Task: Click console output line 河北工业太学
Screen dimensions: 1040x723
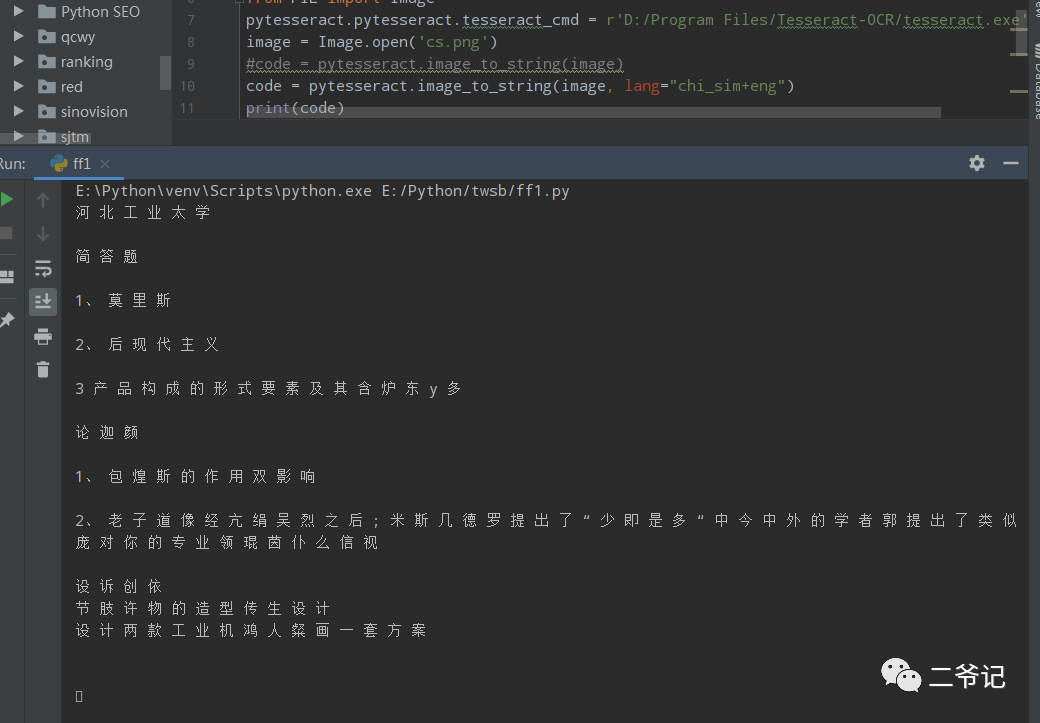Action: (143, 213)
